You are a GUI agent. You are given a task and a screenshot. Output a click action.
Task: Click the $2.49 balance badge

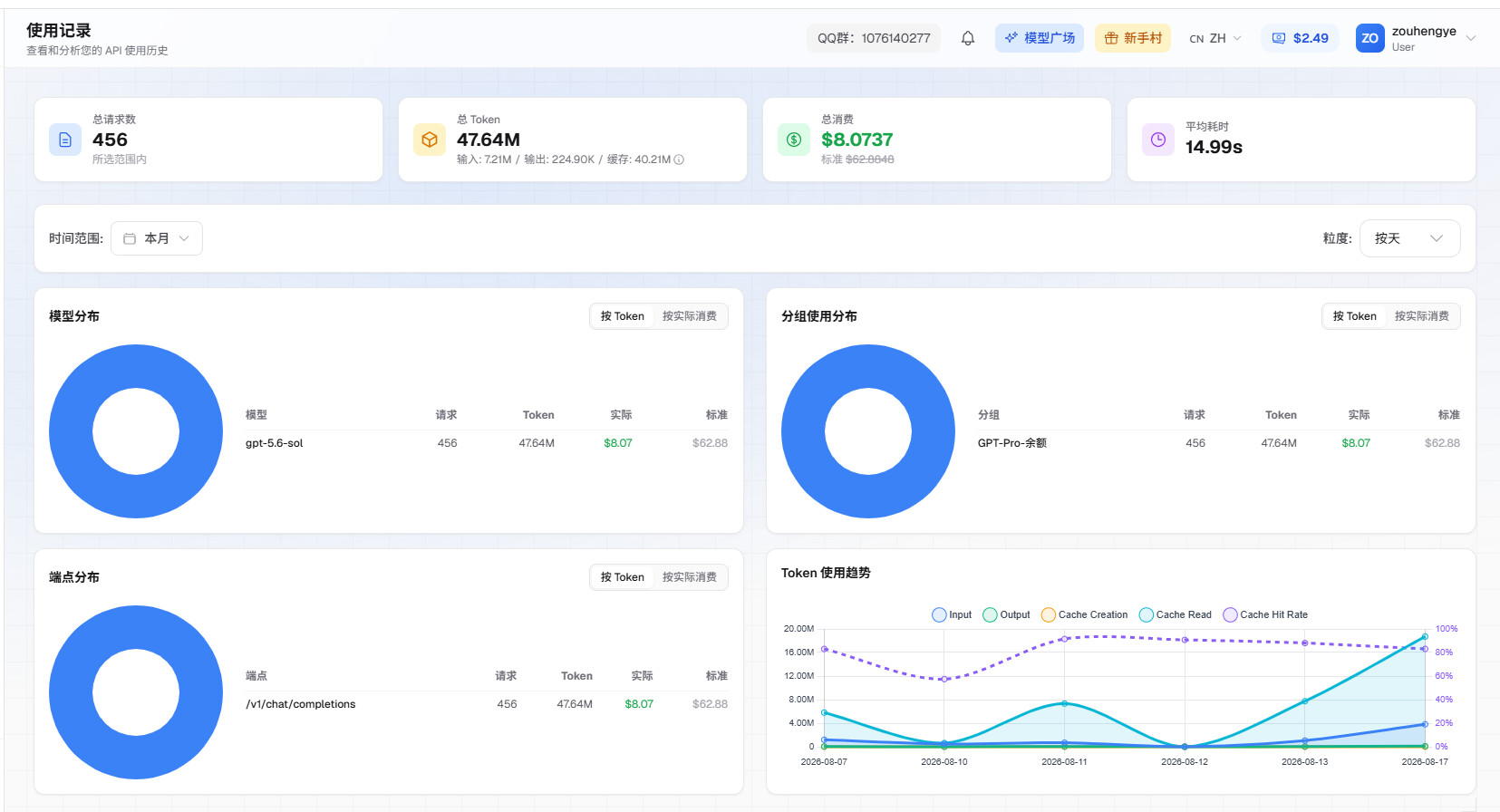click(1300, 38)
